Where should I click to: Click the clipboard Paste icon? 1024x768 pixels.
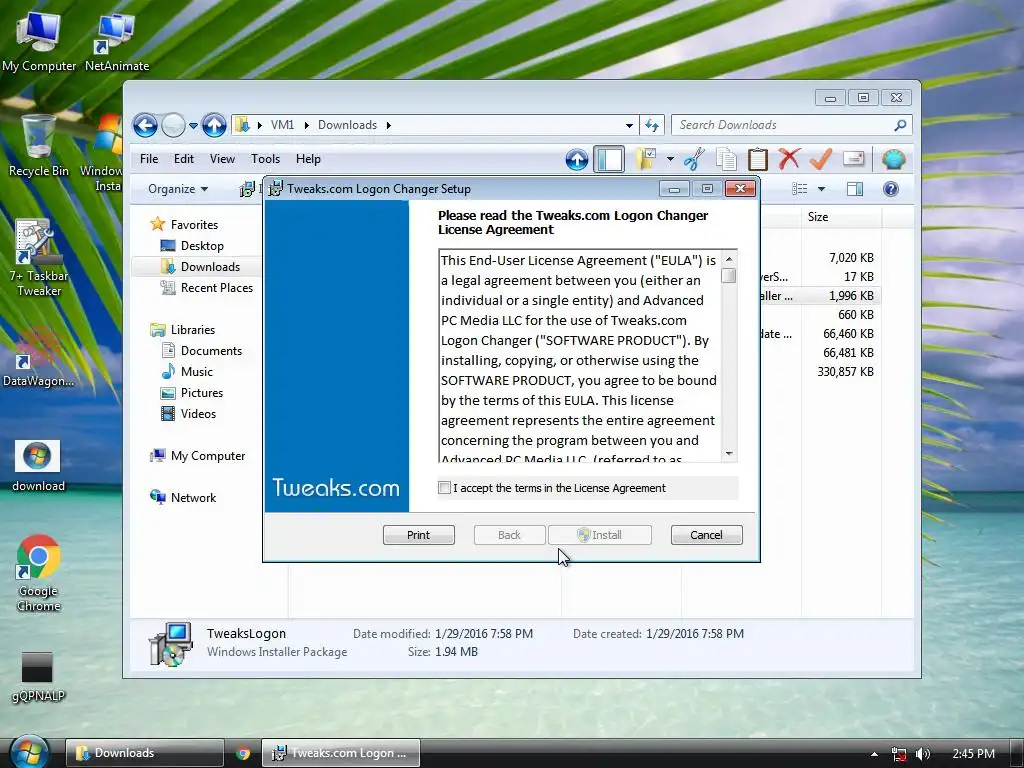pyautogui.click(x=758, y=159)
